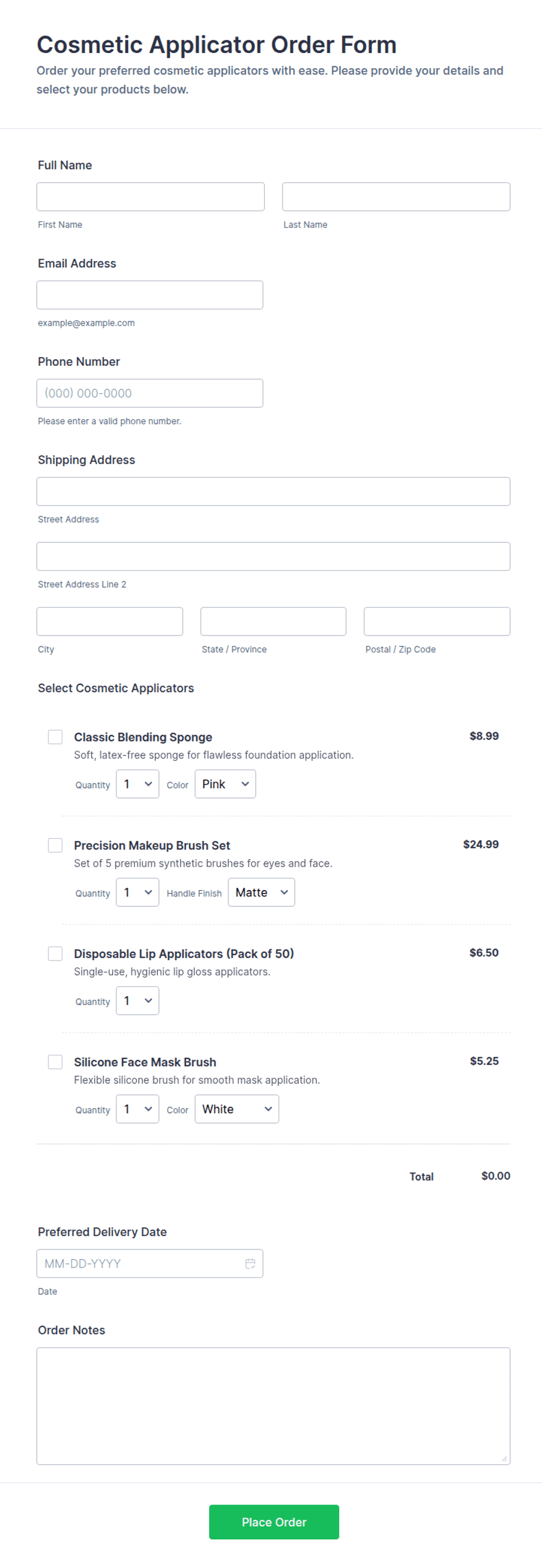Viewport: 542px width, 1568px height.
Task: Click the Precision Makeup Brush Set title
Action: tap(152, 846)
